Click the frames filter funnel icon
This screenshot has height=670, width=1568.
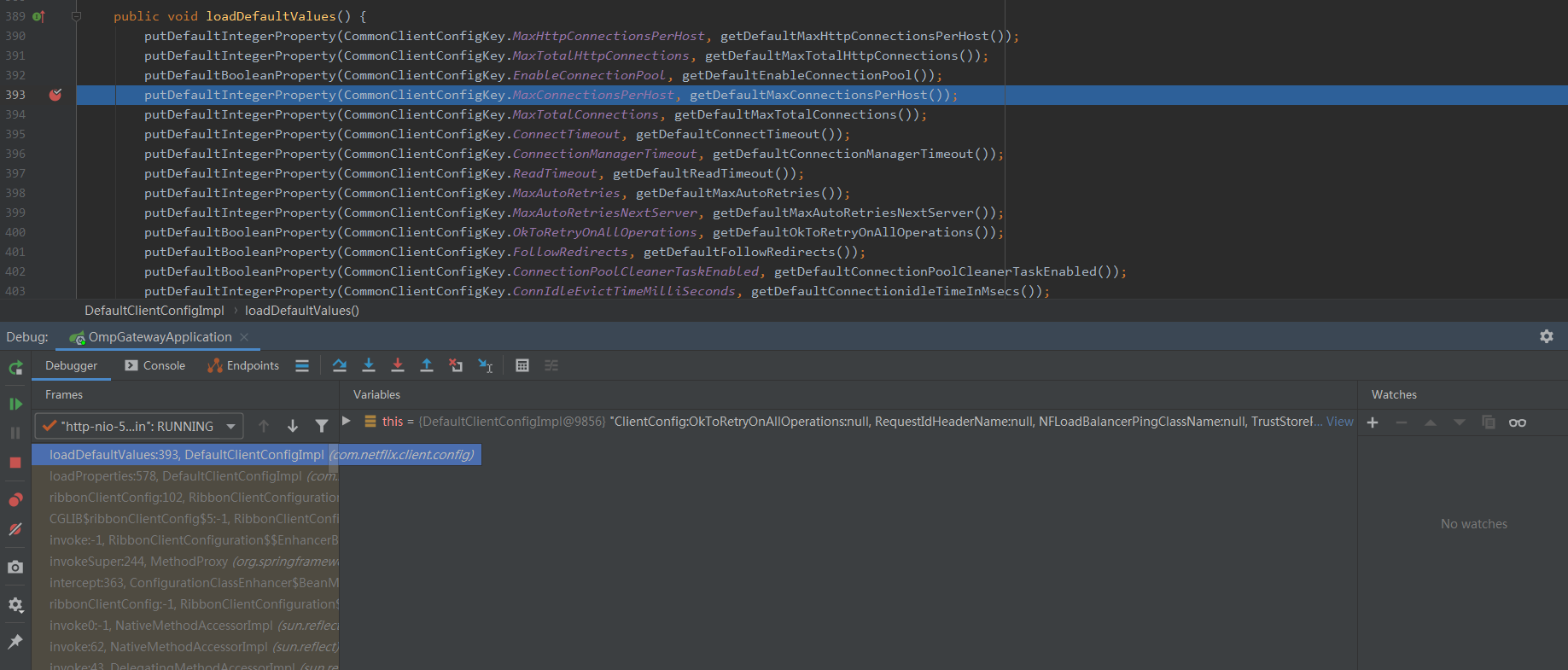point(322,426)
